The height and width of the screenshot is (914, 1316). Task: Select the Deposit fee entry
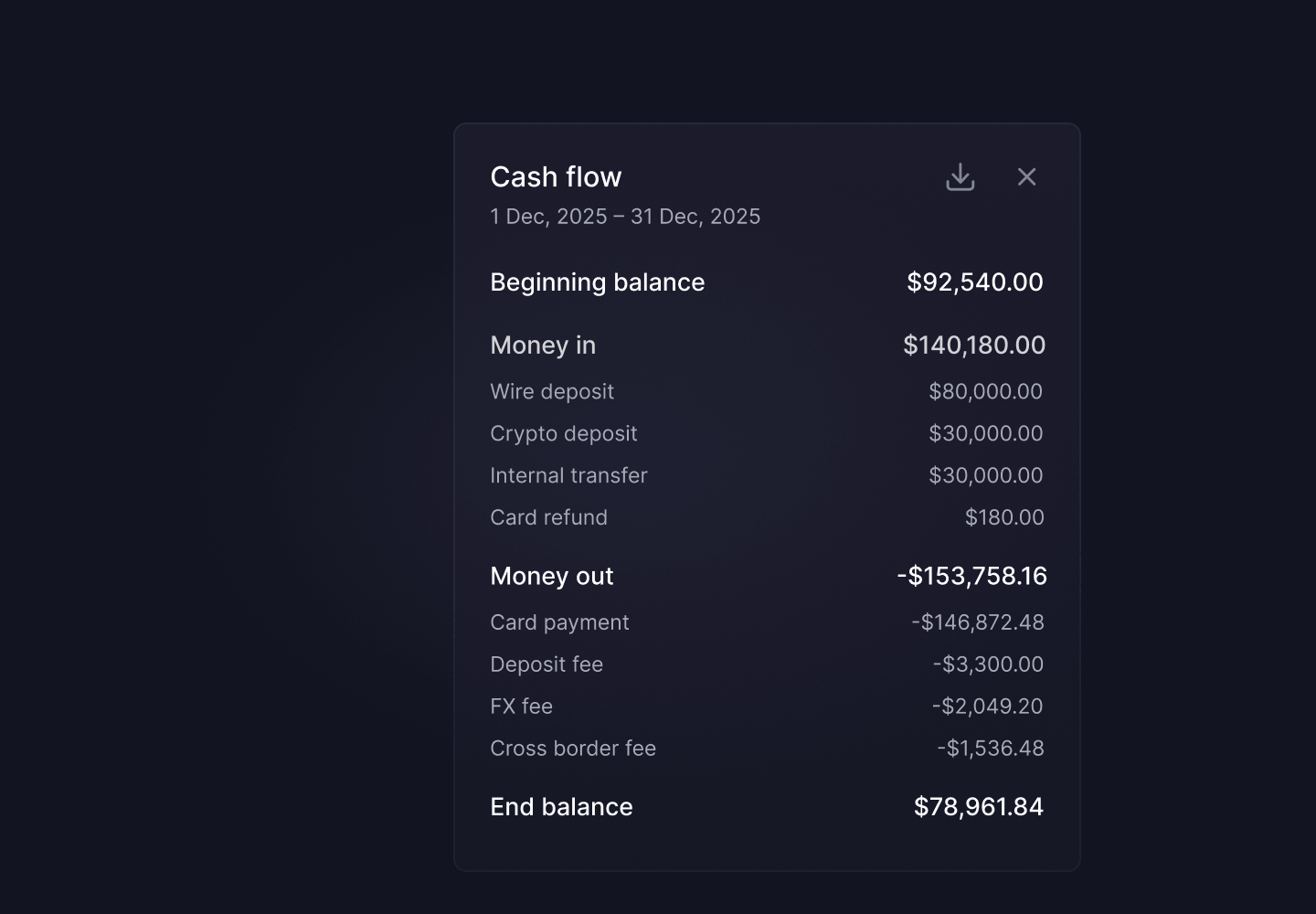[x=767, y=664]
